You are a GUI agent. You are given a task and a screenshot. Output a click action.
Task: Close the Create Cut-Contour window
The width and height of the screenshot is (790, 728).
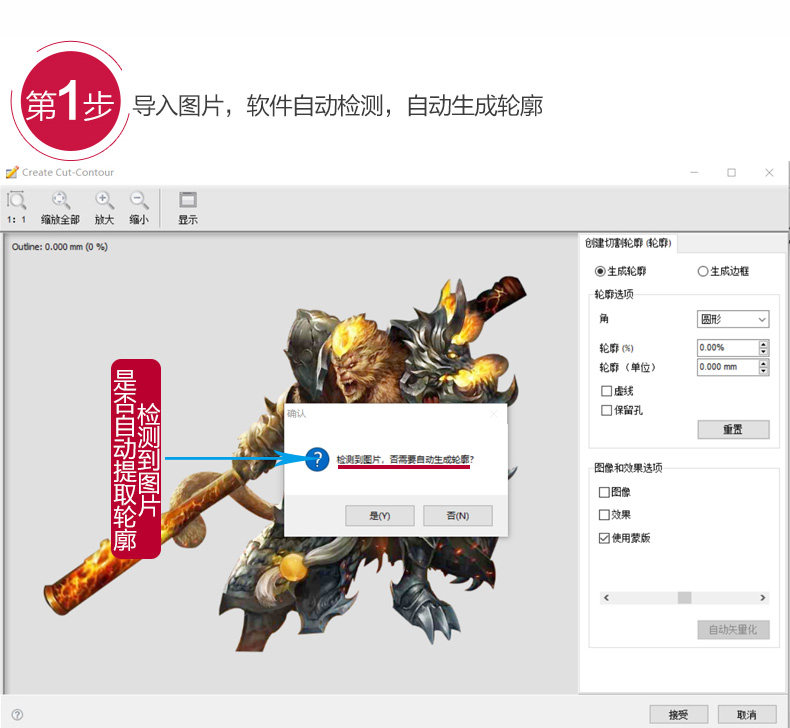point(769,172)
